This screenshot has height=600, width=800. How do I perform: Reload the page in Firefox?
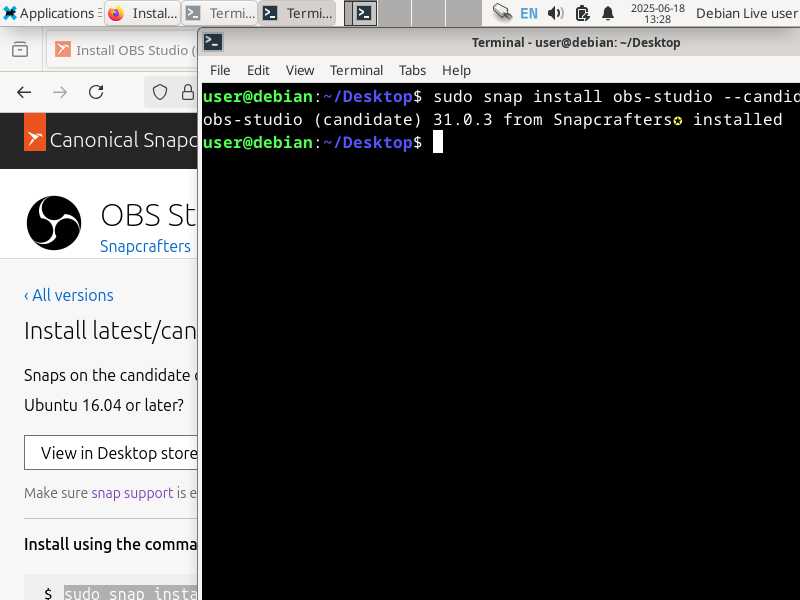96,92
